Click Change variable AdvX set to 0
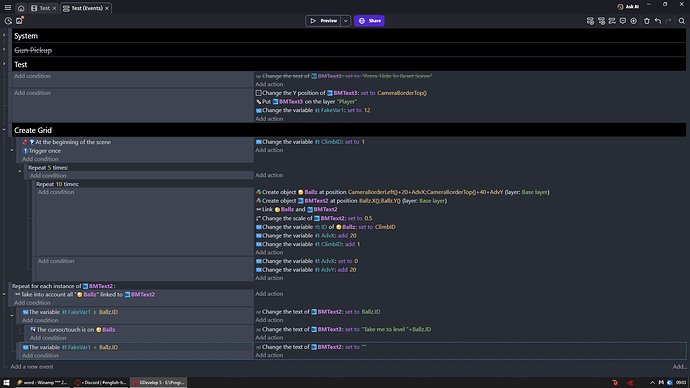 point(307,261)
